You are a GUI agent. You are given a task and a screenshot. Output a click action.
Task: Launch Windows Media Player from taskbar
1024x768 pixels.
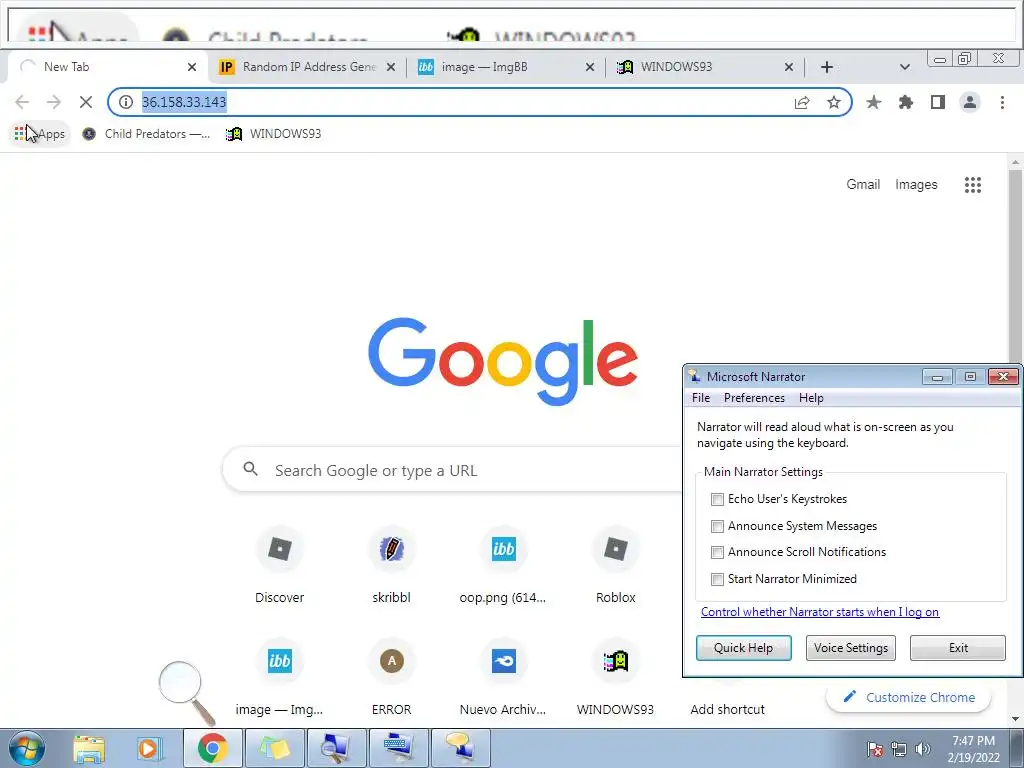pos(150,749)
